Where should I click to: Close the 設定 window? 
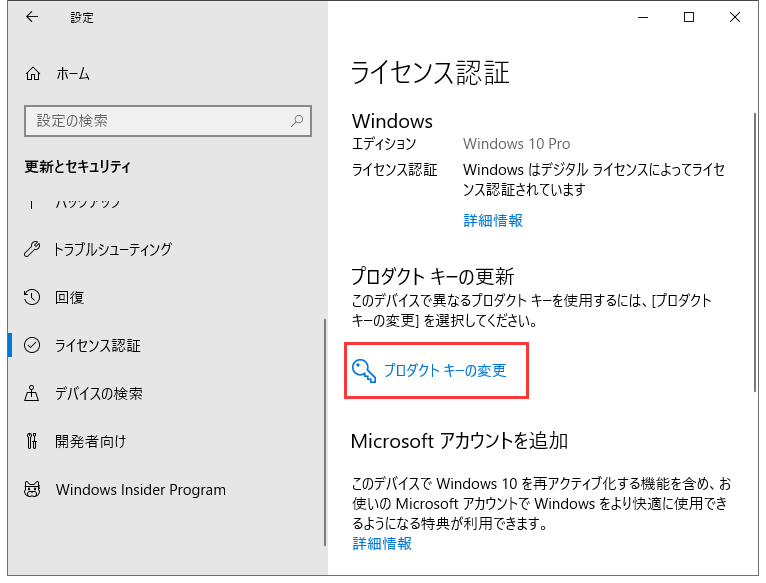tap(735, 17)
